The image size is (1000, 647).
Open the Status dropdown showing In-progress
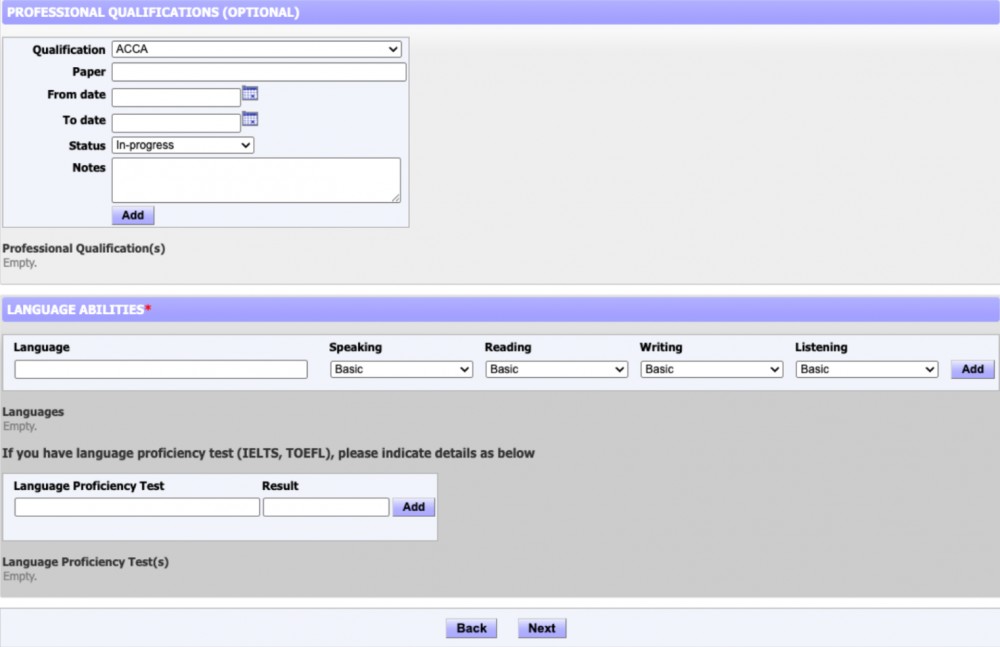tap(183, 145)
